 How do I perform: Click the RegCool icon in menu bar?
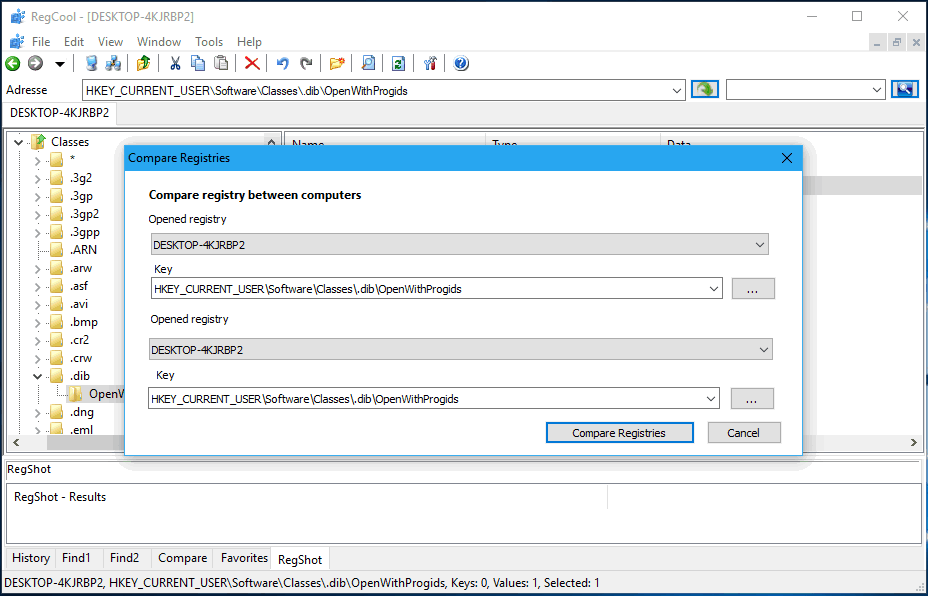[x=17, y=42]
